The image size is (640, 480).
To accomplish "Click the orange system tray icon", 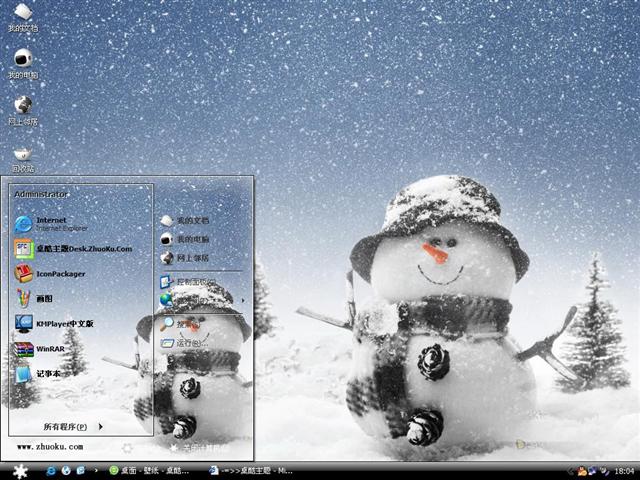I will pyautogui.click(x=582, y=471).
